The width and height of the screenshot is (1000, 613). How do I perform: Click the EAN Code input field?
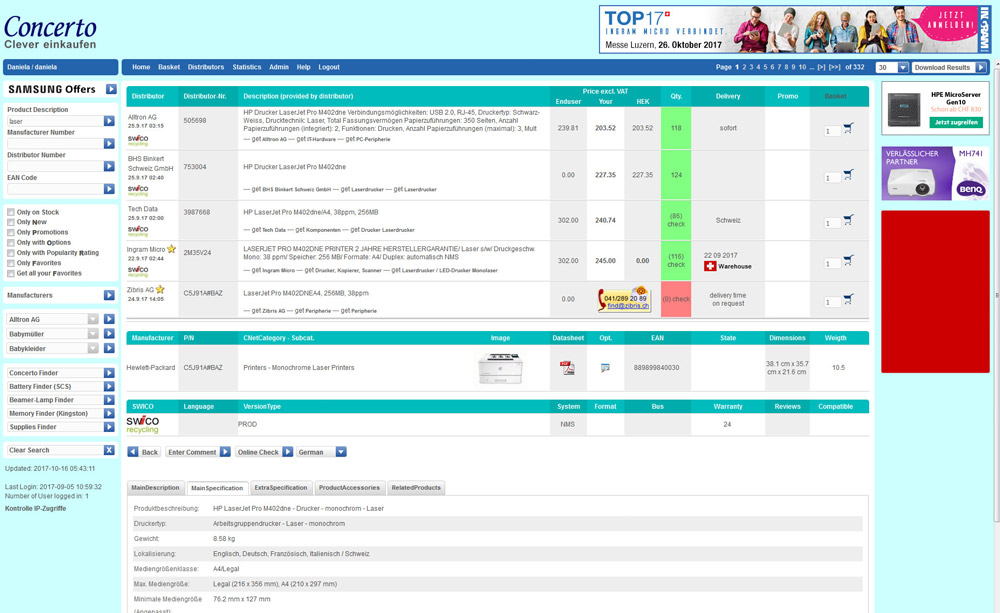(x=55, y=189)
